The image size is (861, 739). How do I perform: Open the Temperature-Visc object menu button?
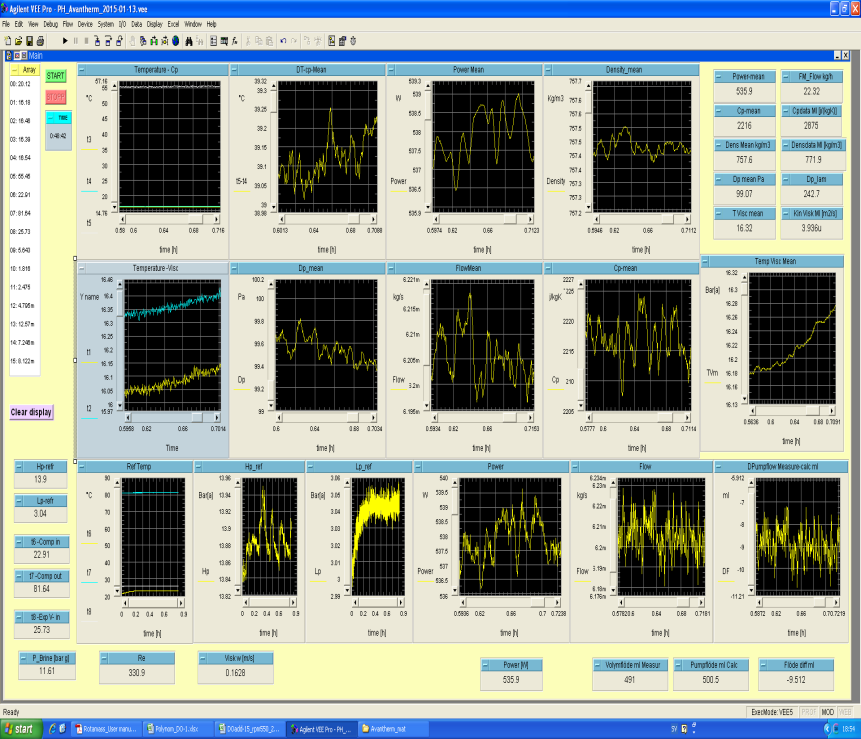click(82, 268)
